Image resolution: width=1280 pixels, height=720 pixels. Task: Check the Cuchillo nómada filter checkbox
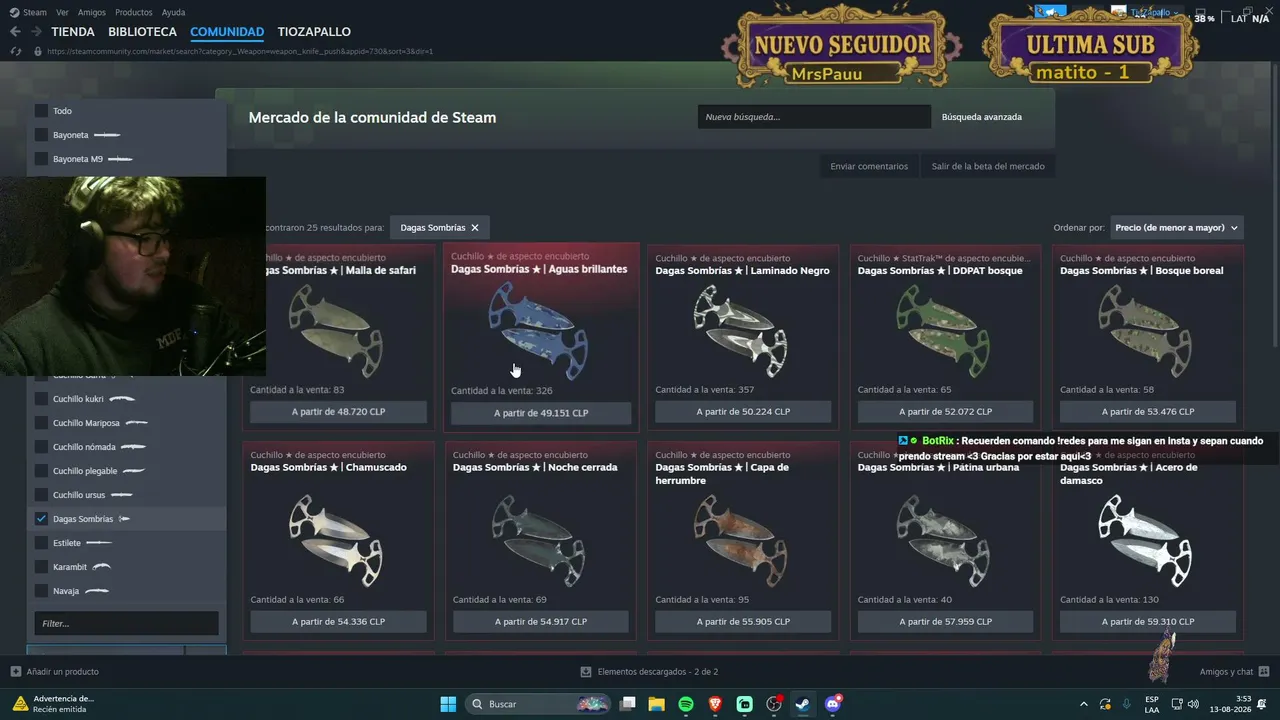(41, 447)
